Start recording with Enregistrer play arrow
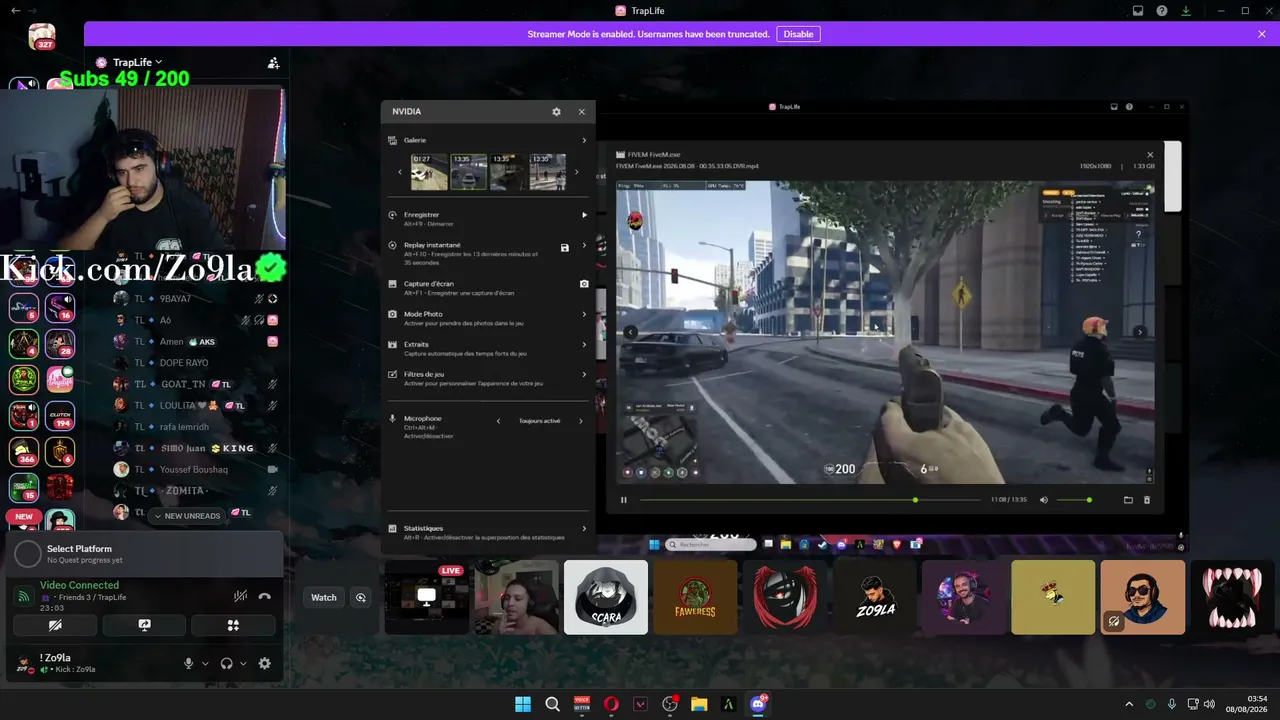 [x=584, y=215]
